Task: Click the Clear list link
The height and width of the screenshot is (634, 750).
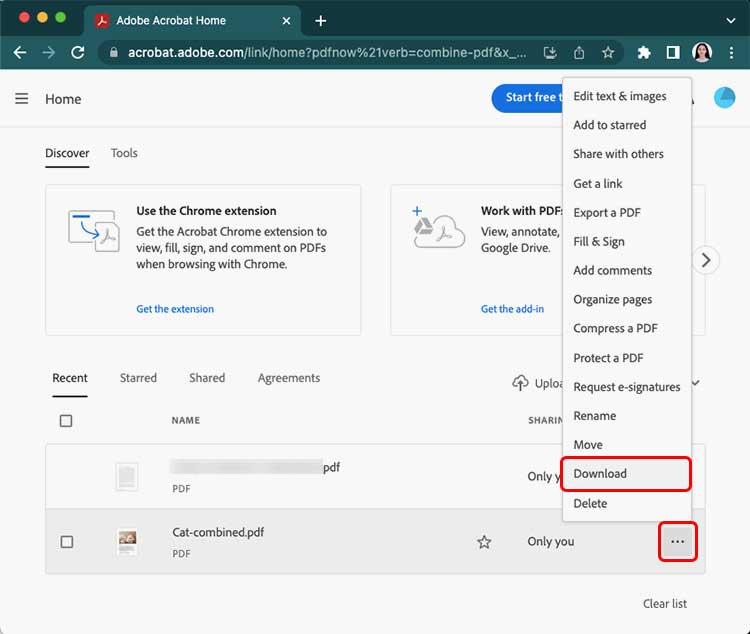Action: coord(664,604)
